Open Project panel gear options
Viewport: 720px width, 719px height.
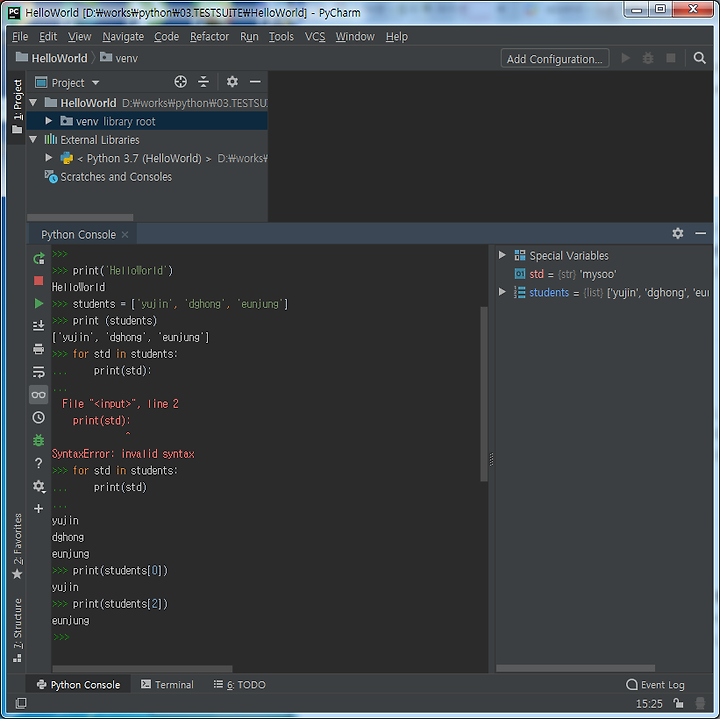point(232,82)
